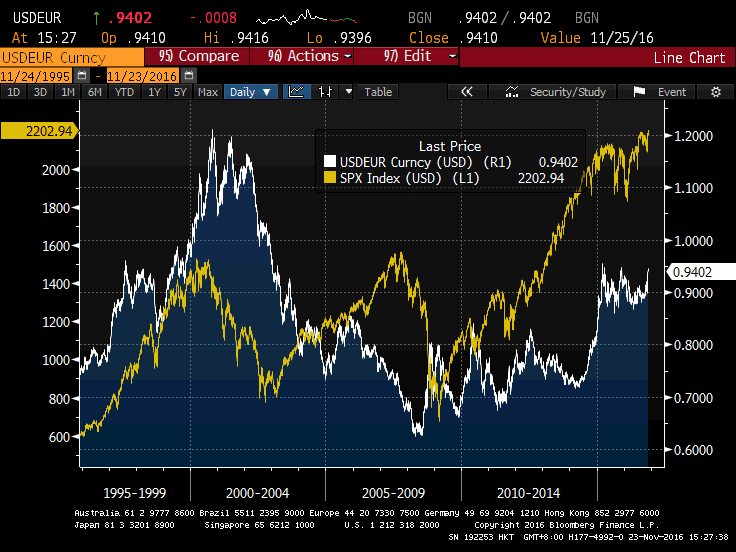736x552 pixels.
Task: Click the 2005-2009 axis period label
Action: click(393, 493)
